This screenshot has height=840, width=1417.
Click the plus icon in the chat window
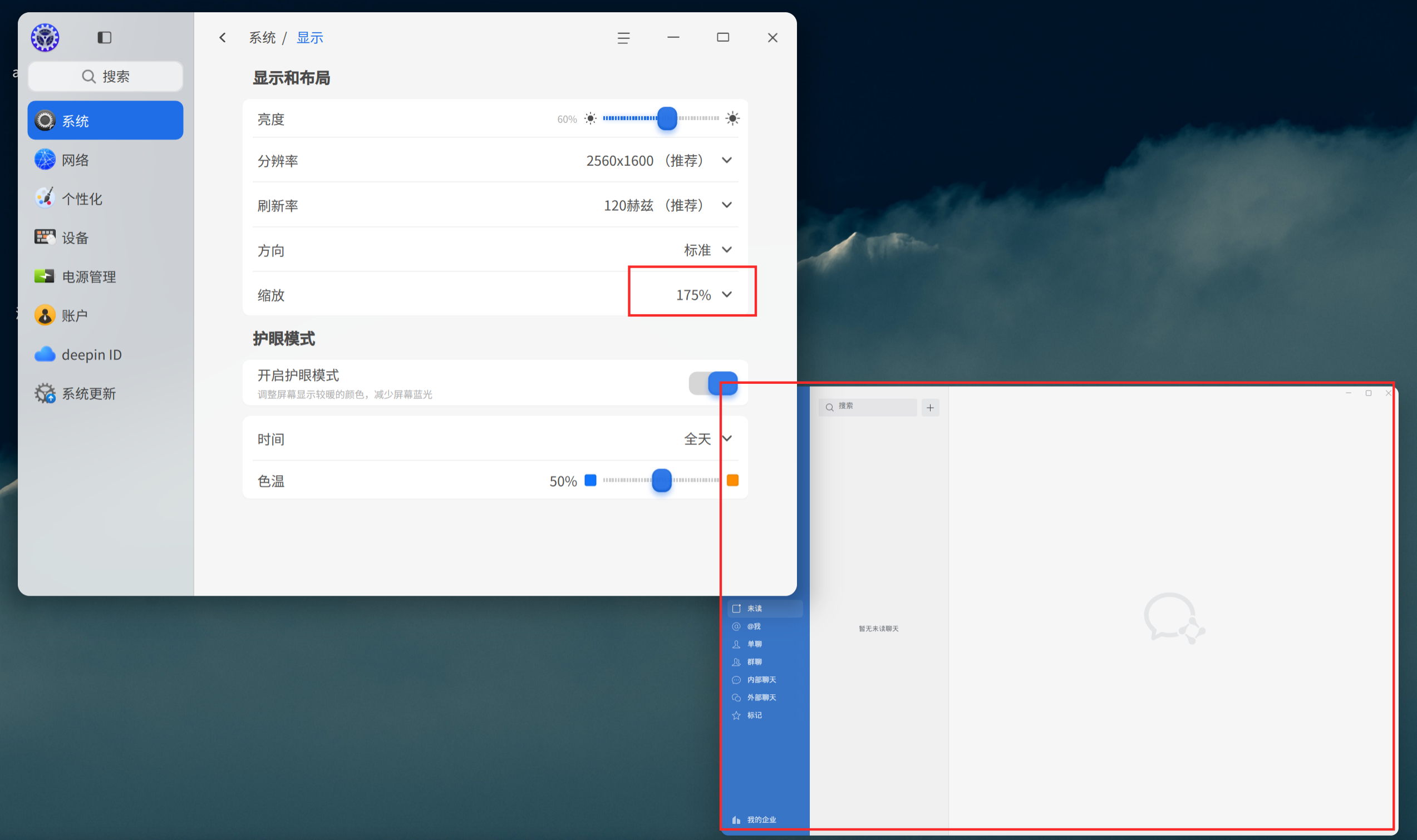tap(929, 408)
